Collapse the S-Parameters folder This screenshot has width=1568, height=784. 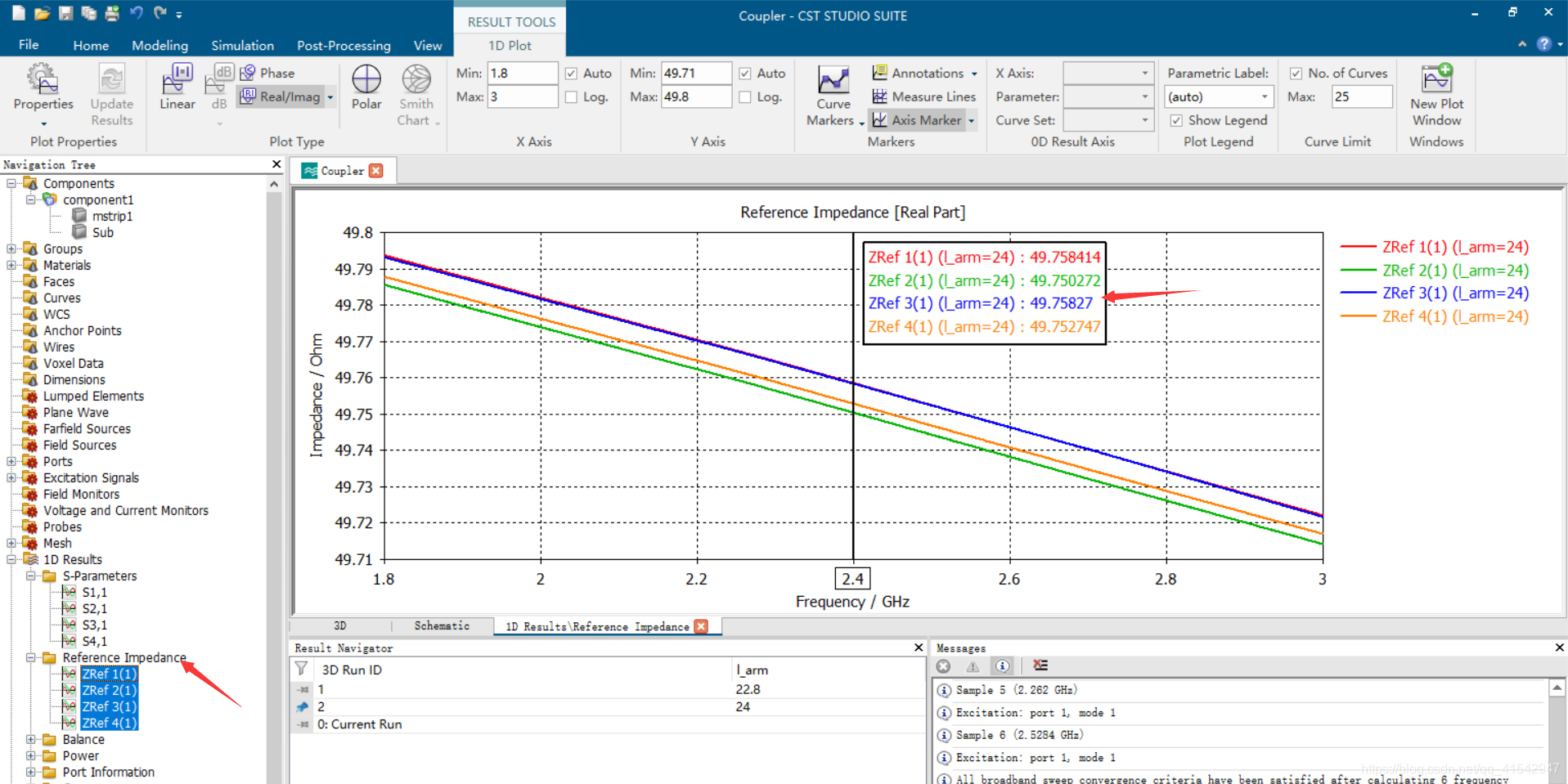[31, 576]
